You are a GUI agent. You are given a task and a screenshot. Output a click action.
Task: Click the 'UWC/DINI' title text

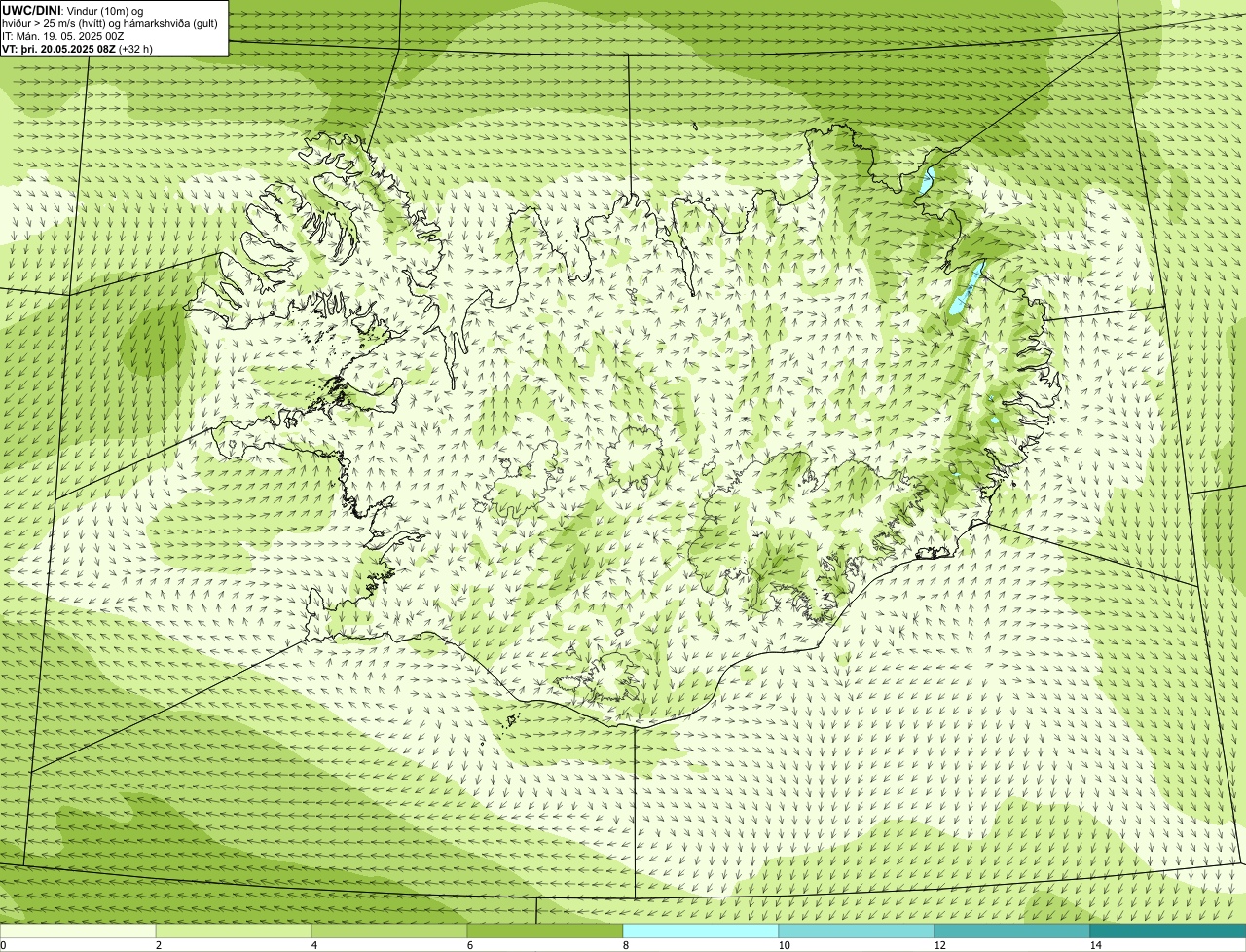[x=31, y=10]
